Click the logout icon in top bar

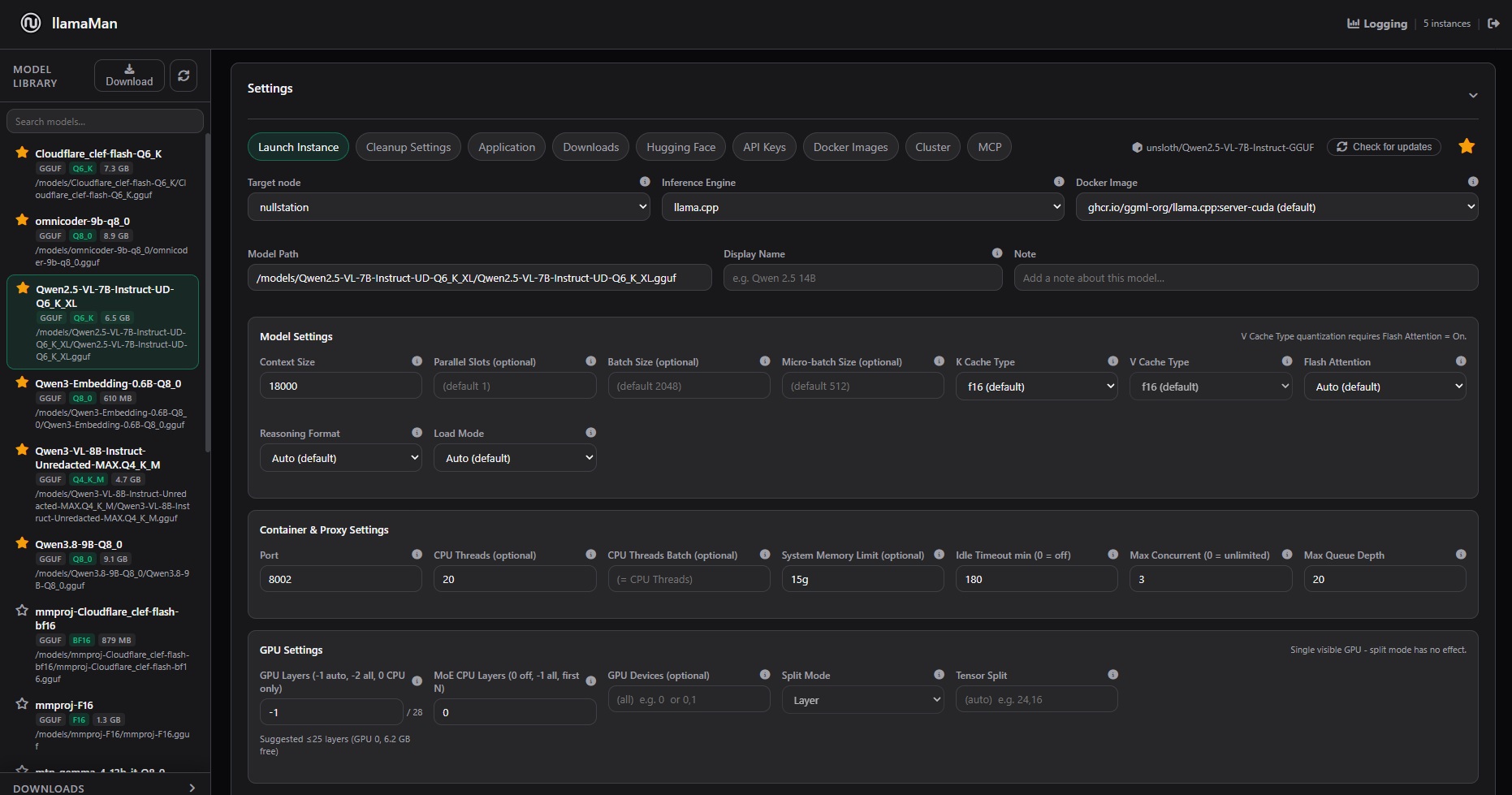tap(1493, 24)
